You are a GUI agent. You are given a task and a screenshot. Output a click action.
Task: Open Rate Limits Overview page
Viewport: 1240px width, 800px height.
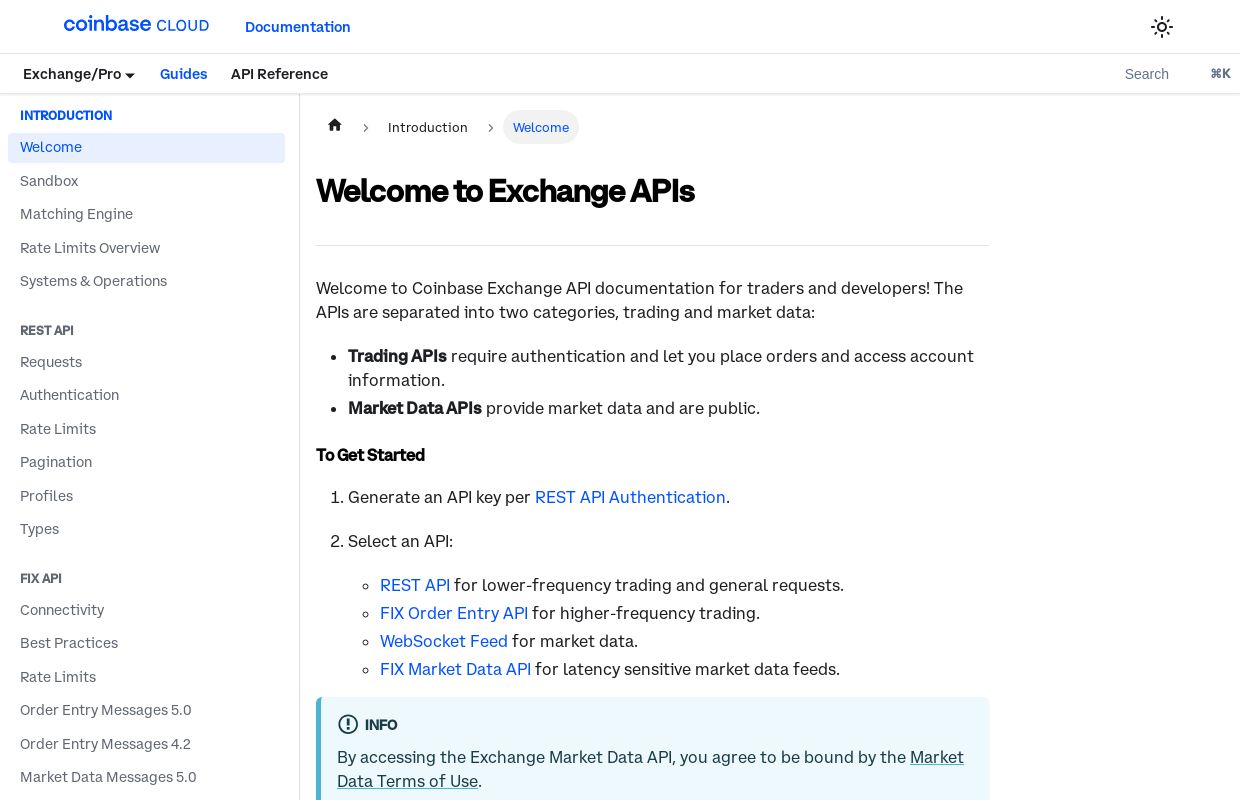click(146, 248)
